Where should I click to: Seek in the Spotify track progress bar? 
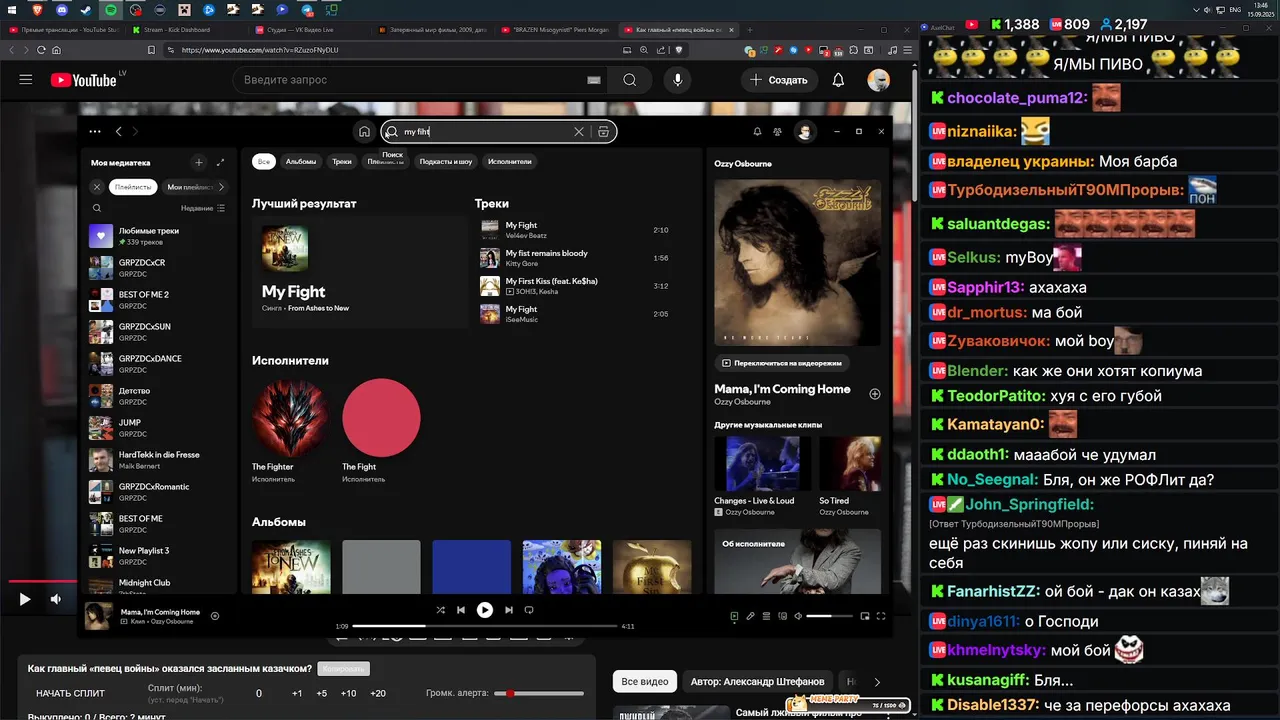click(x=484, y=626)
